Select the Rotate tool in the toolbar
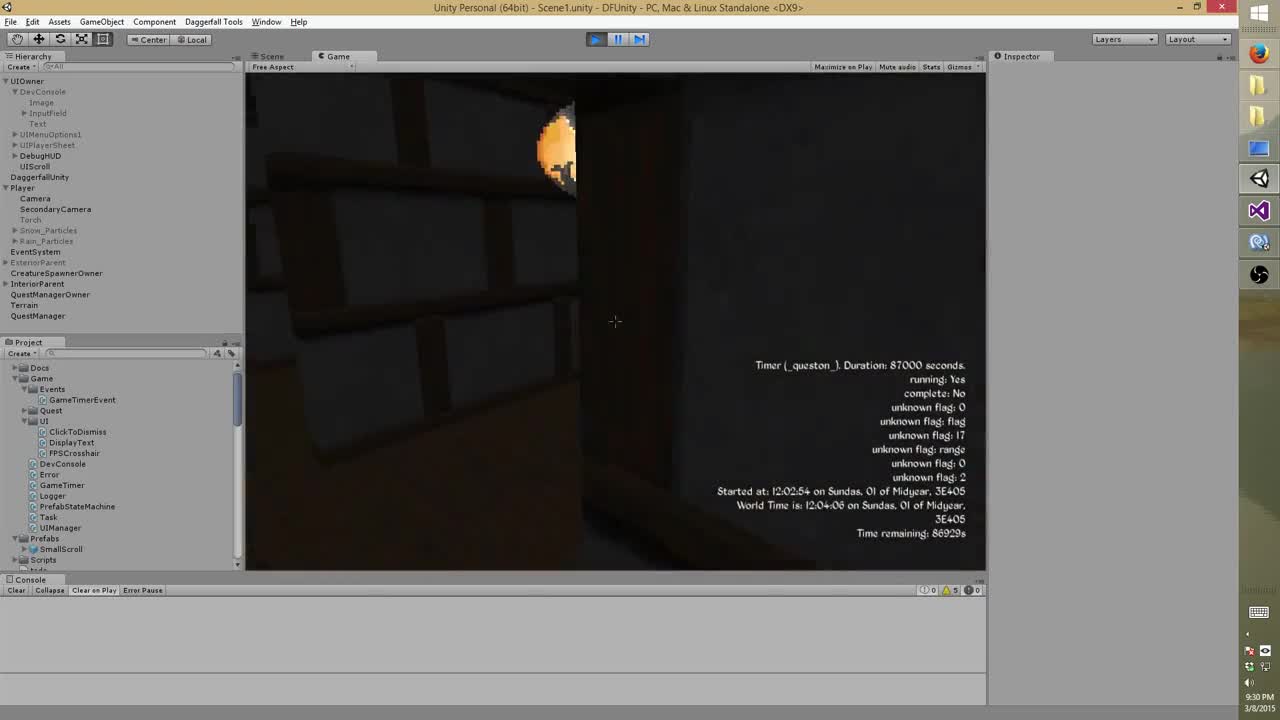This screenshot has width=1280, height=720. pos(60,39)
